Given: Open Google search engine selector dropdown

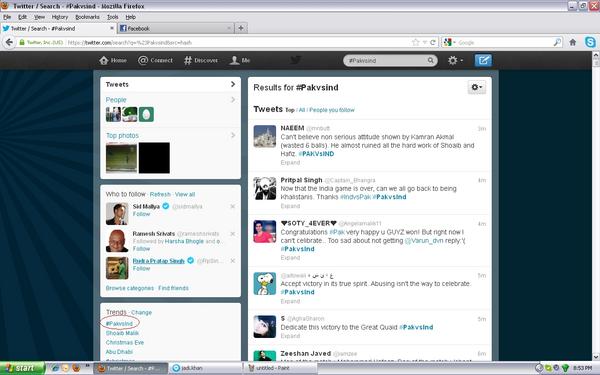Looking at the screenshot, I should (x=449, y=42).
